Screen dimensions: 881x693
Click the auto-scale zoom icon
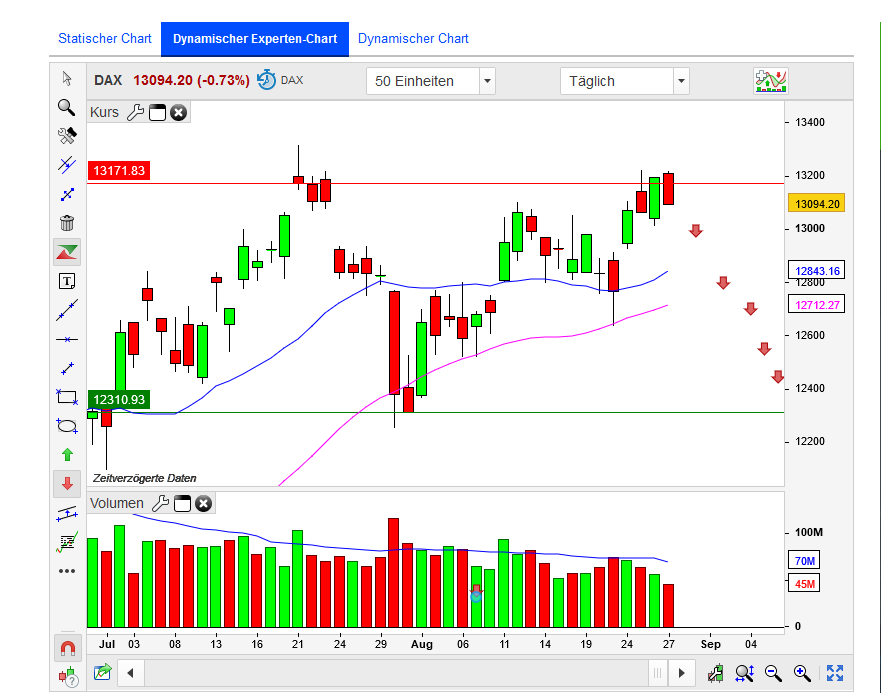744,673
